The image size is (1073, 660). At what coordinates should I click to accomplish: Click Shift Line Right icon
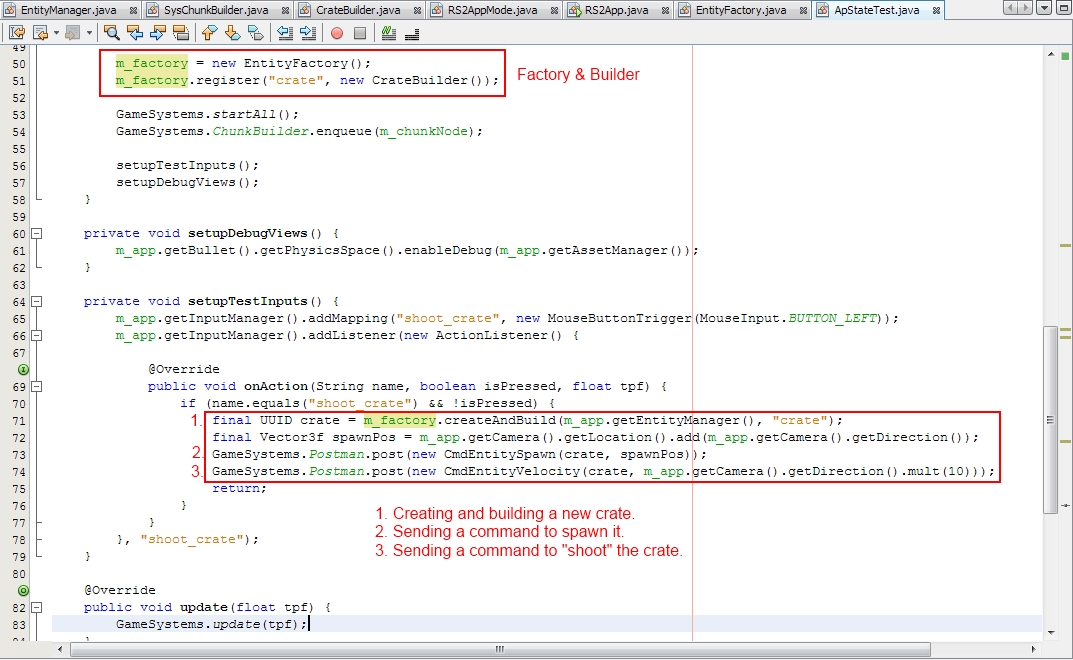coord(308,33)
